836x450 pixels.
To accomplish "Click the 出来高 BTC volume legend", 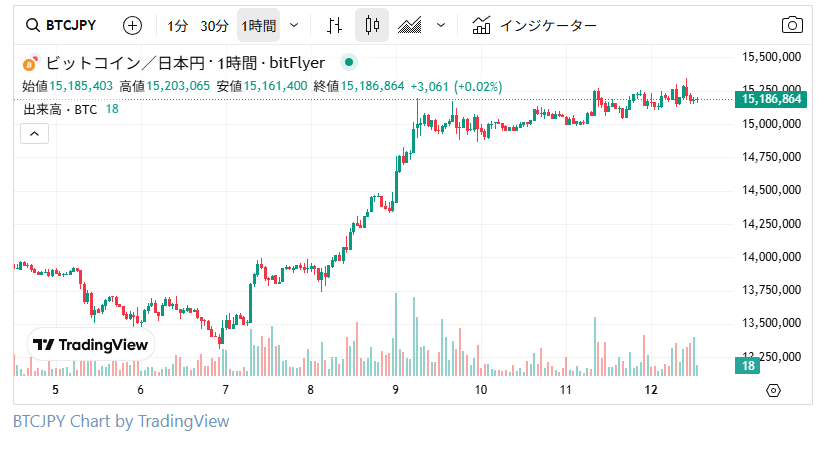I will tap(60, 109).
